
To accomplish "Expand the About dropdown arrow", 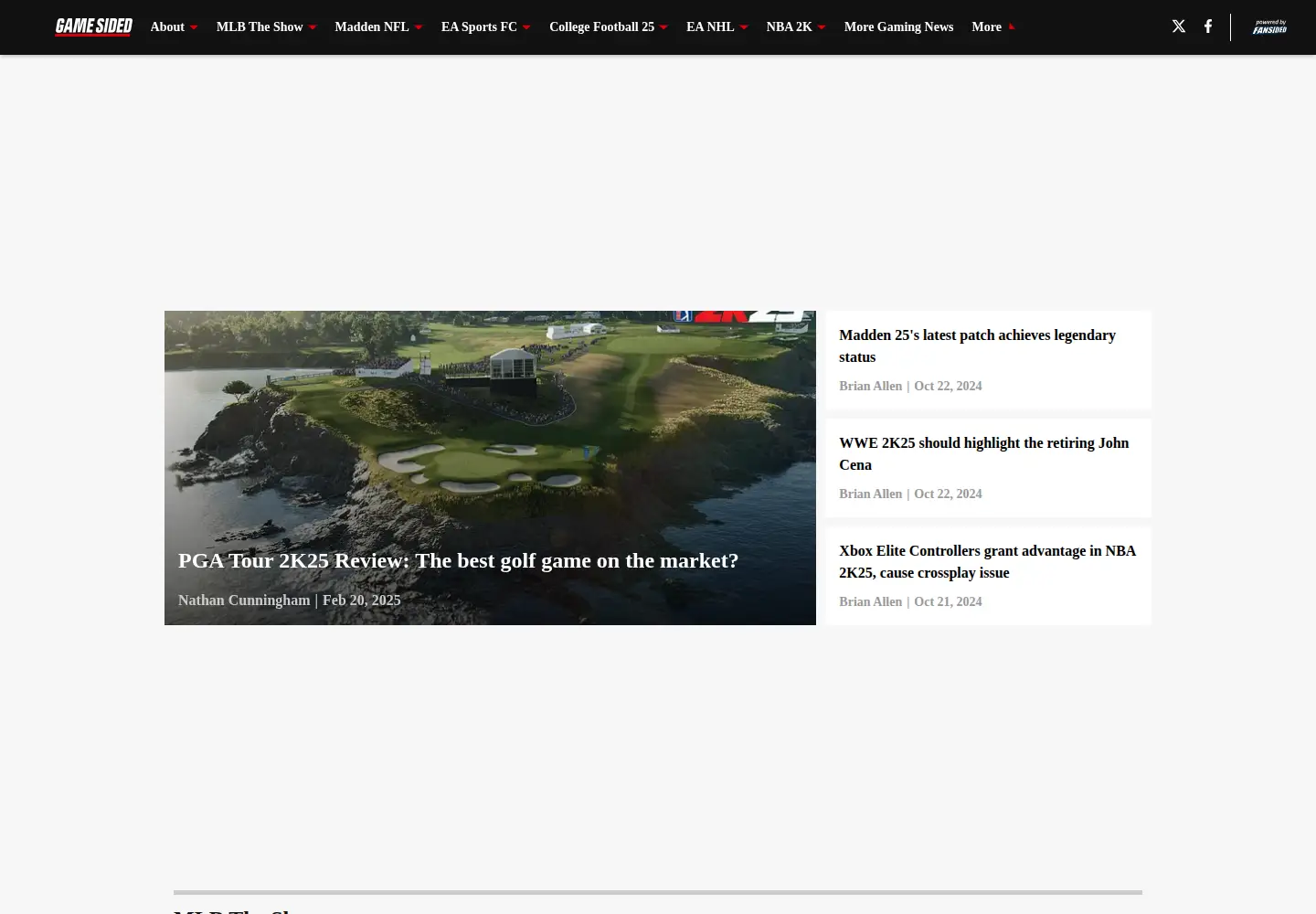I will (x=194, y=27).
